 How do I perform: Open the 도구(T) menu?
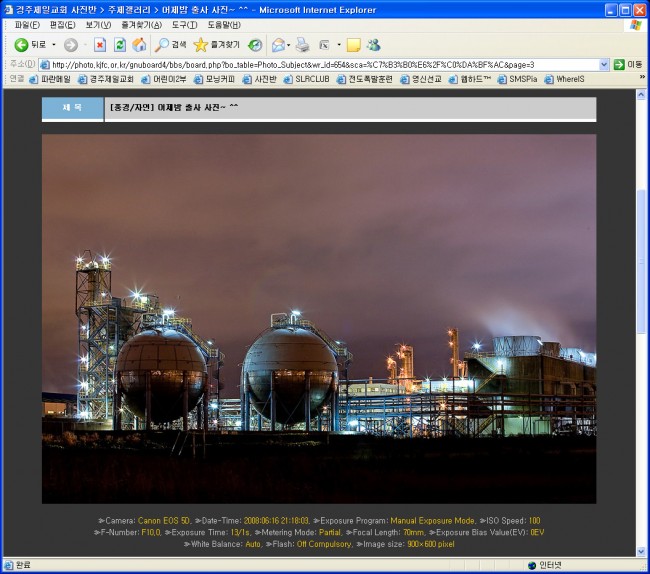(x=184, y=24)
